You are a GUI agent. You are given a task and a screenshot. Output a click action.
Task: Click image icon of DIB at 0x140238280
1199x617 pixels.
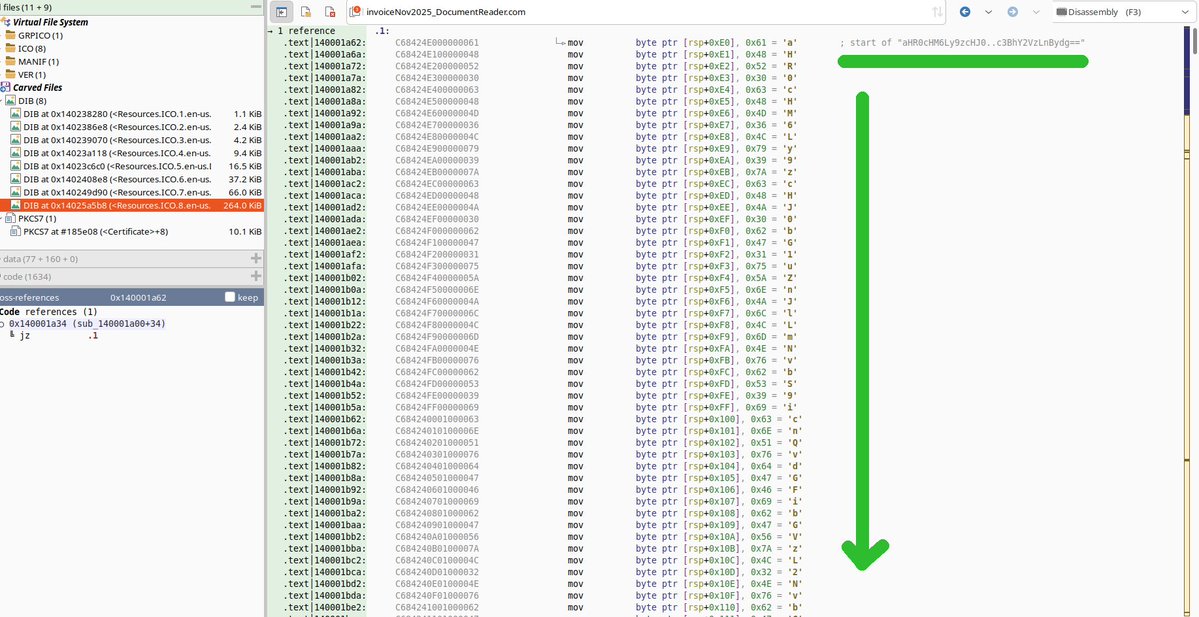point(15,114)
